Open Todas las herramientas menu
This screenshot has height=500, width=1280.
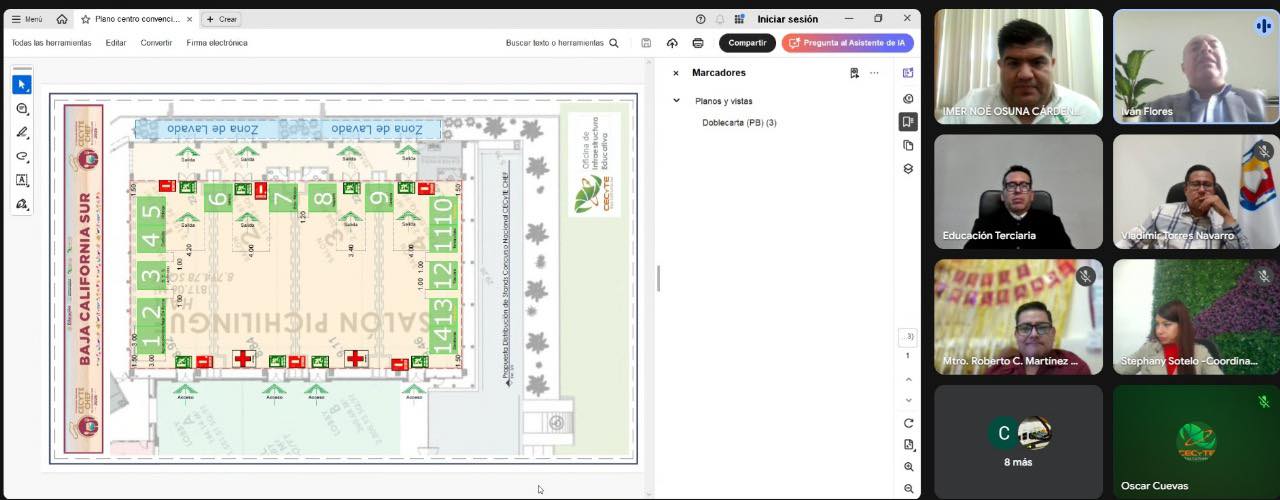(x=51, y=43)
